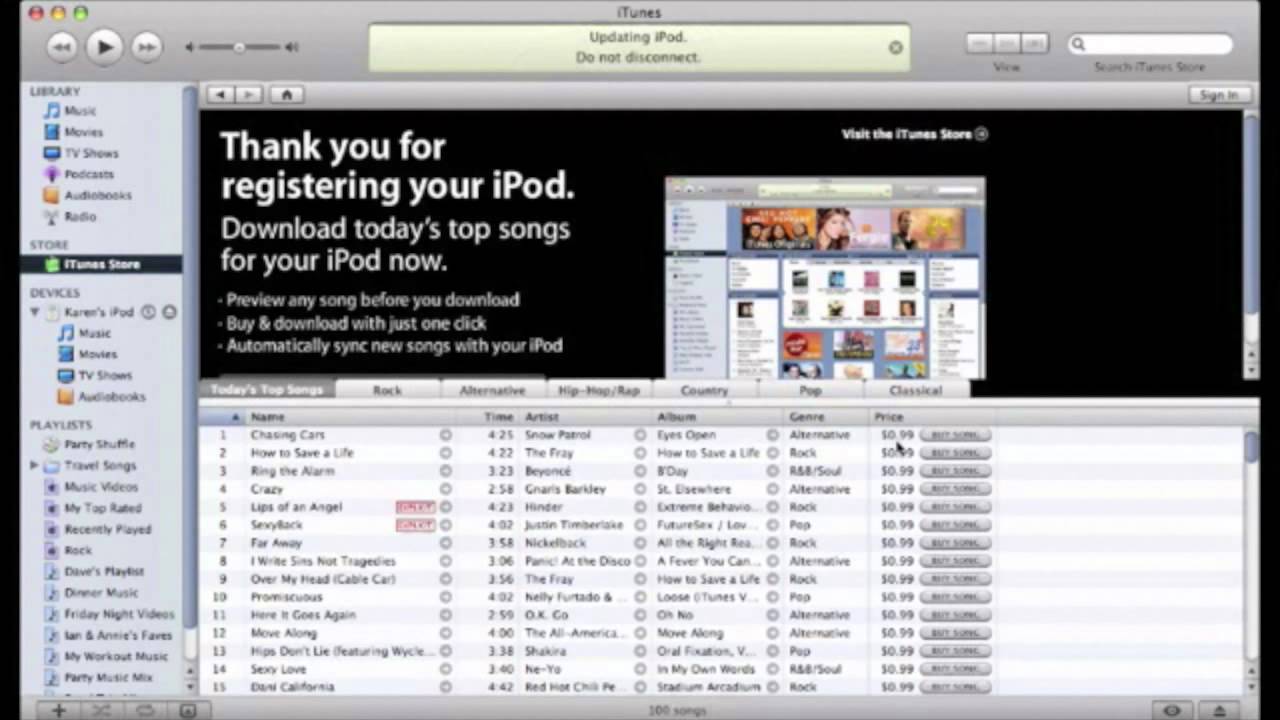Expand the Travel Songs folder

35,465
